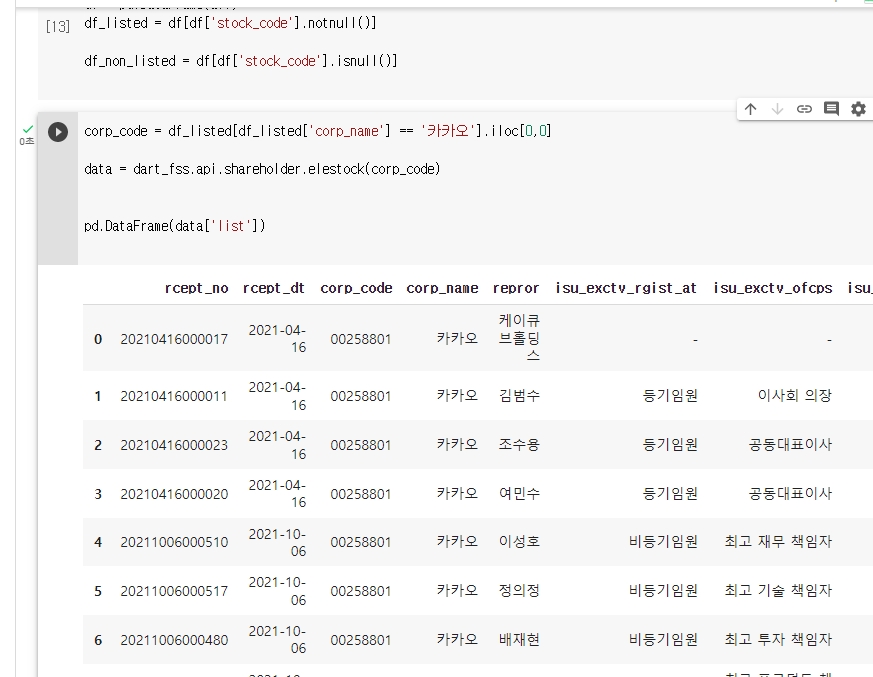873x677 pixels.
Task: Click df_non_listed isnull code line
Action: (241, 61)
